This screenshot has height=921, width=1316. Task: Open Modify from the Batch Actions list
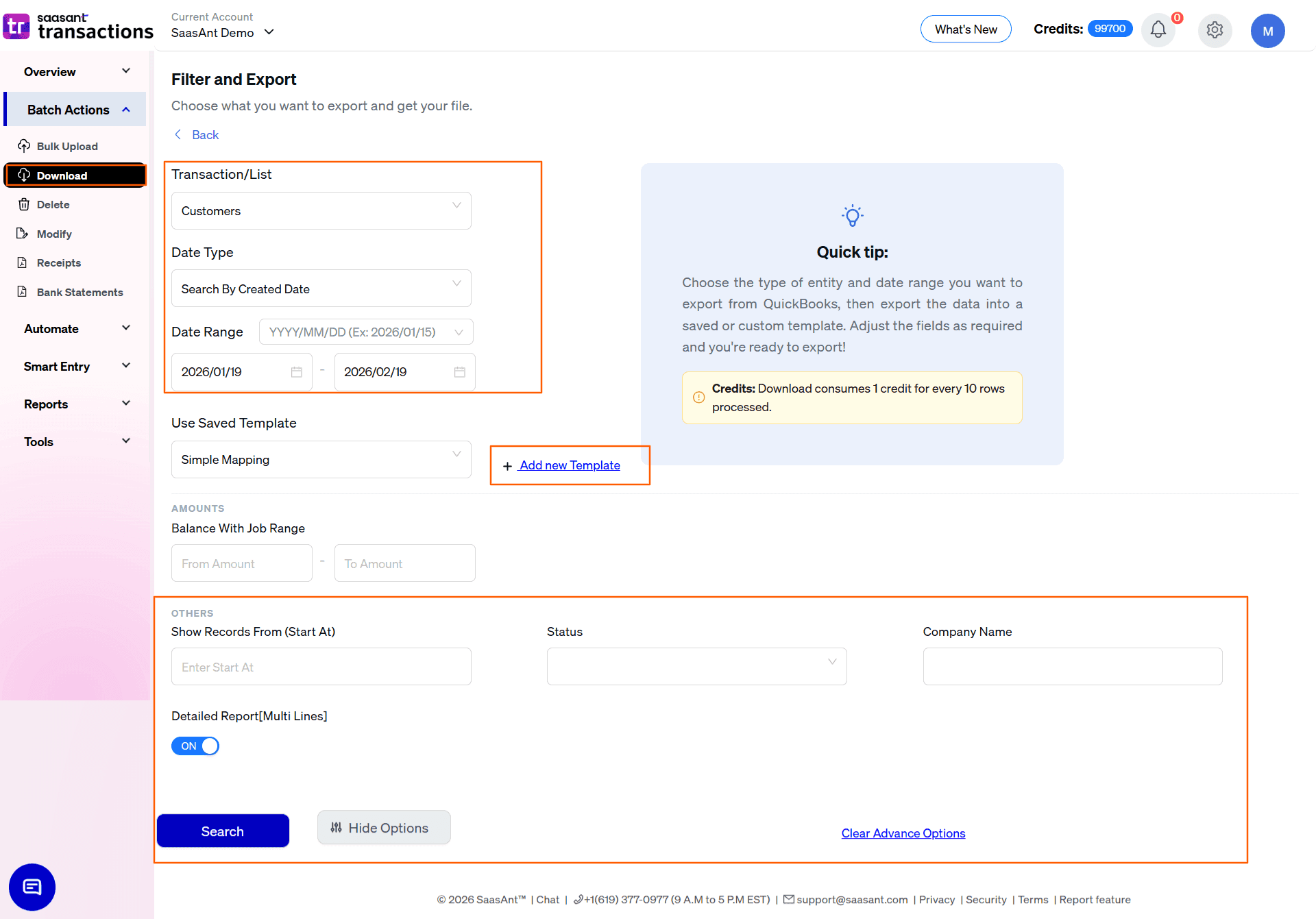(25, 234)
